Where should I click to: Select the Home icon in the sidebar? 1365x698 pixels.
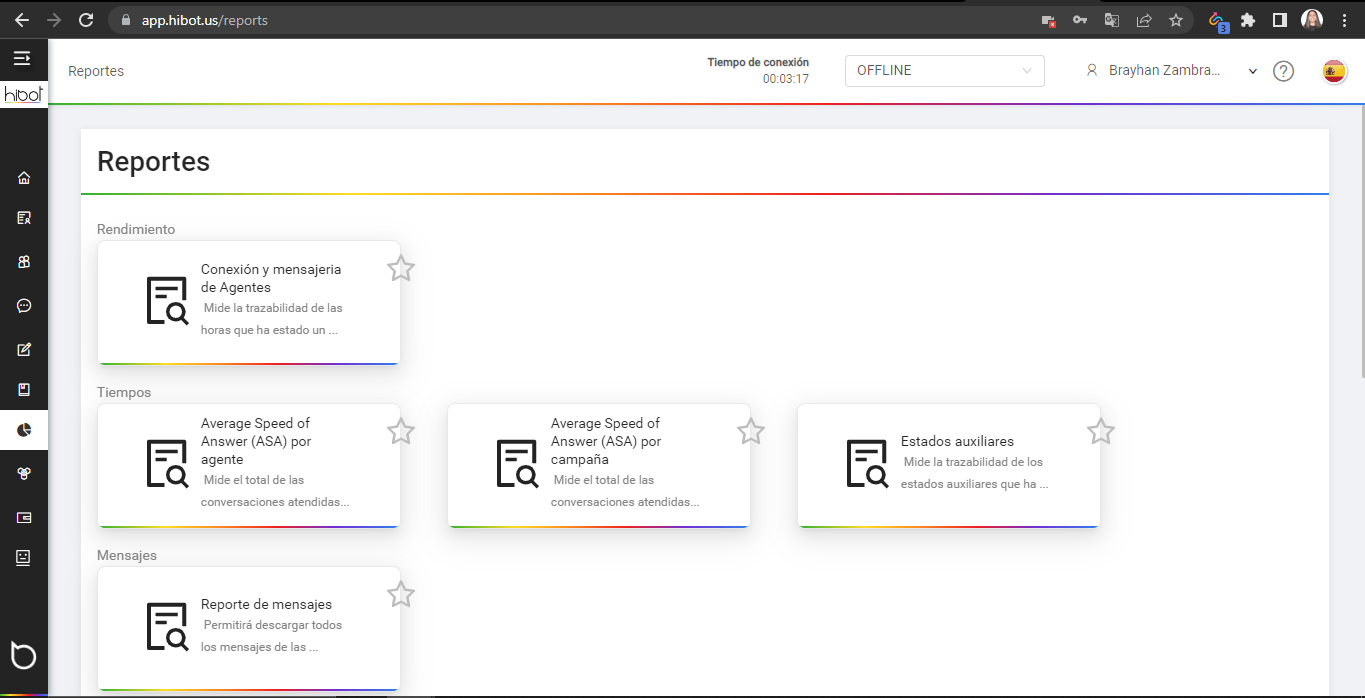click(23, 177)
